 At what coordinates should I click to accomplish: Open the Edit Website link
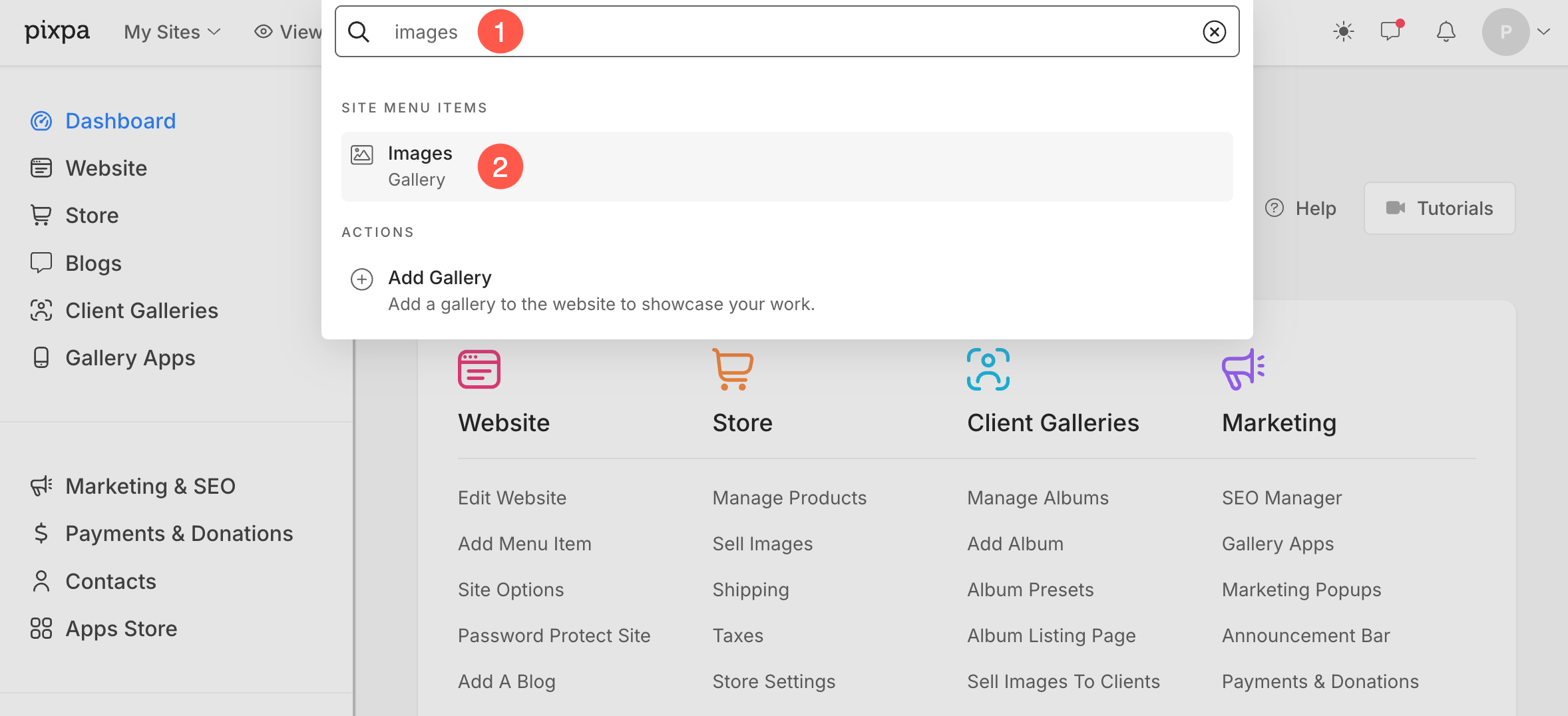point(512,498)
